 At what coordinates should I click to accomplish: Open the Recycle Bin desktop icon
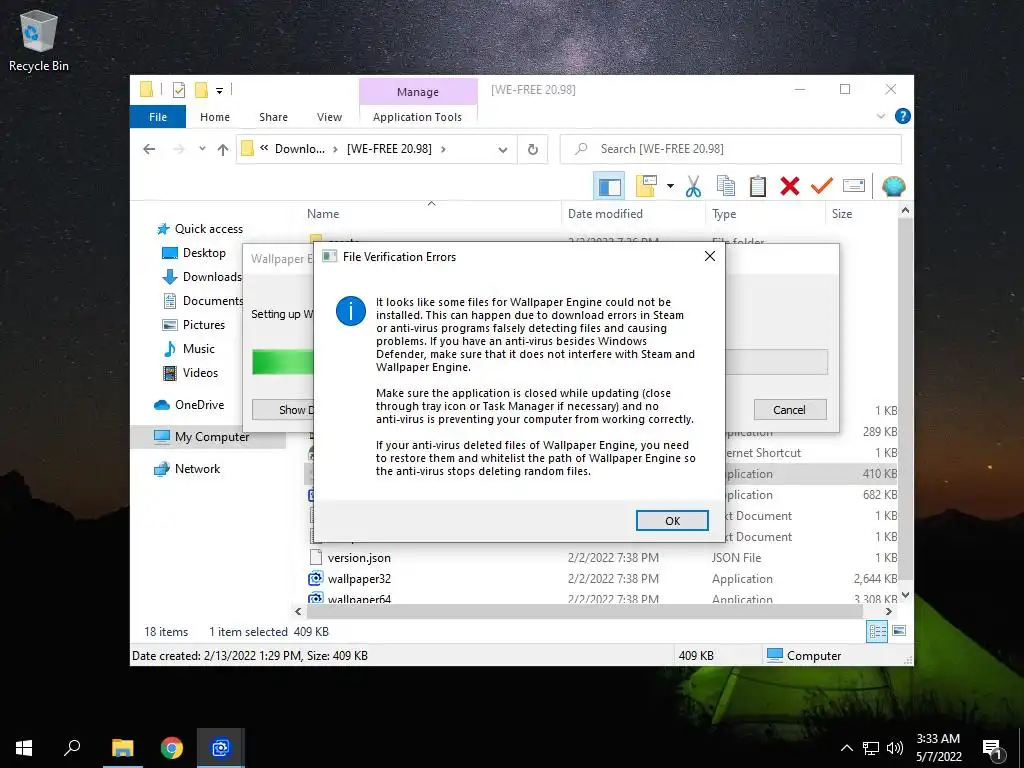(39, 42)
